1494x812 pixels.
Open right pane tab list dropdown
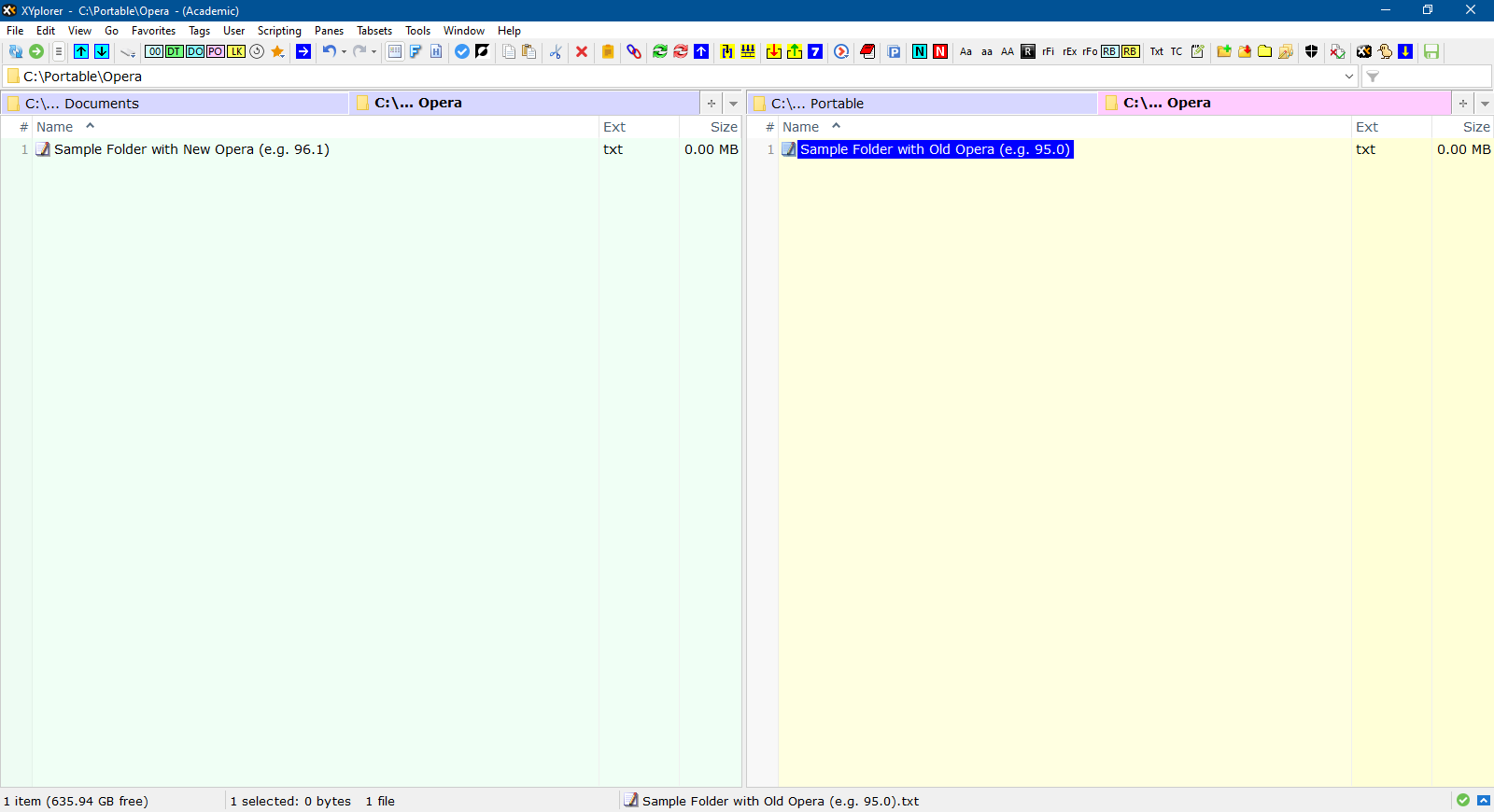pyautogui.click(x=1485, y=104)
